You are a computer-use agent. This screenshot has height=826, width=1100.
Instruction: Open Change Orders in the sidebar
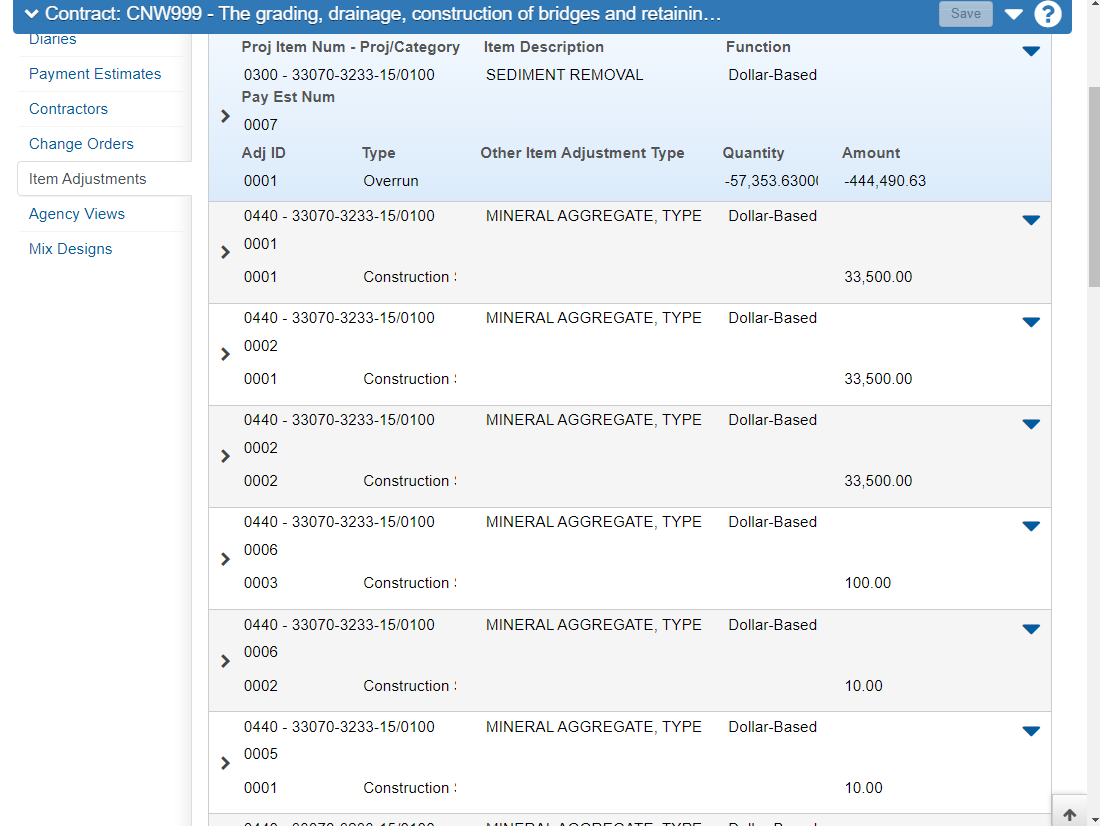pyautogui.click(x=81, y=144)
